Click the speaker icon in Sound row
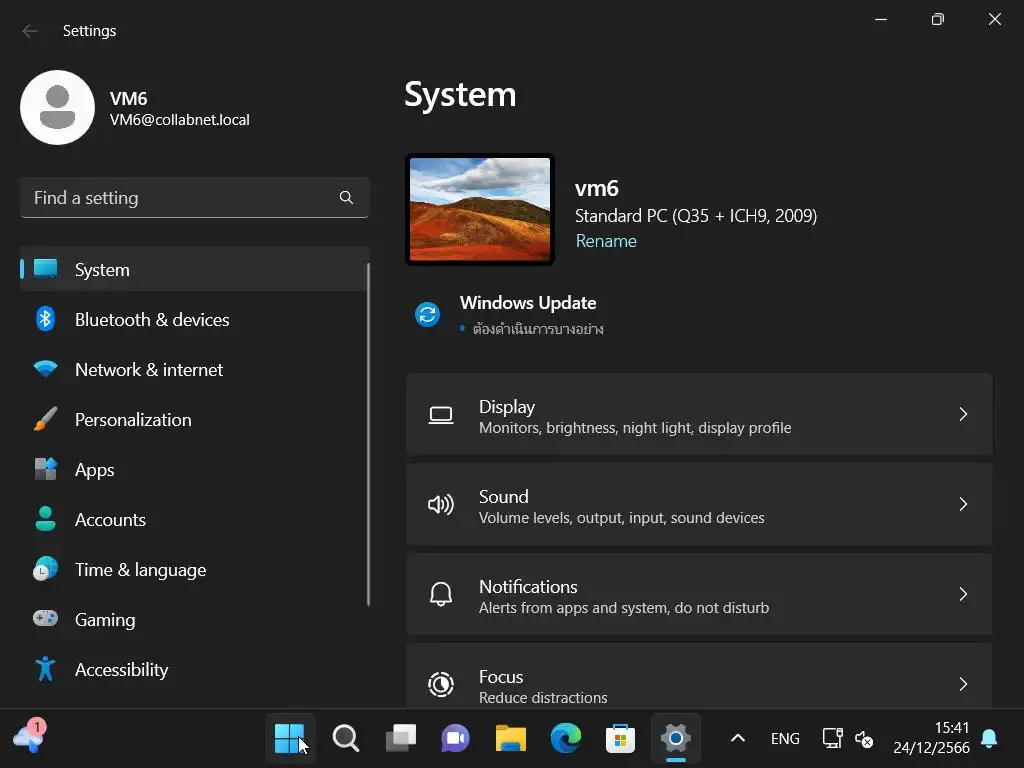This screenshot has height=768, width=1024. coord(441,504)
